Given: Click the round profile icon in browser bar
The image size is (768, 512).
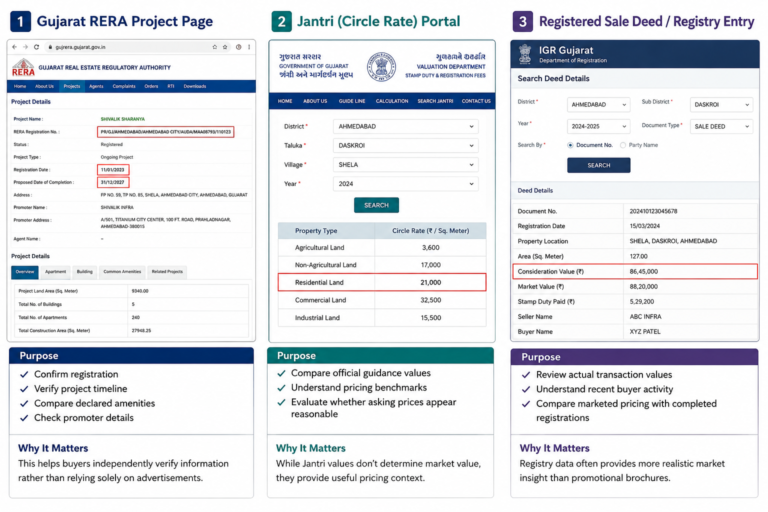Looking at the screenshot, I should click(x=239, y=47).
